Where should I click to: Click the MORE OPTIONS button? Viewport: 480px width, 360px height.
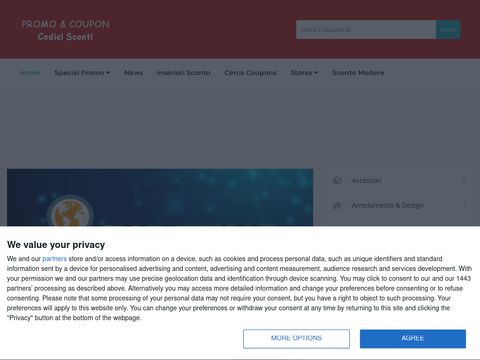tap(296, 339)
